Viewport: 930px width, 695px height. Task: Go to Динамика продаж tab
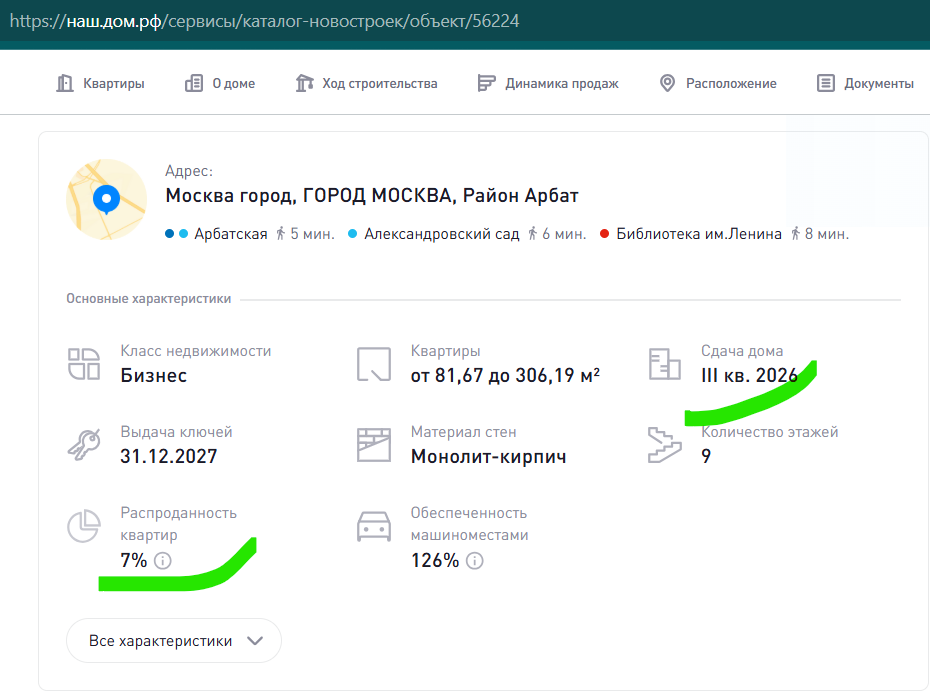click(x=548, y=84)
